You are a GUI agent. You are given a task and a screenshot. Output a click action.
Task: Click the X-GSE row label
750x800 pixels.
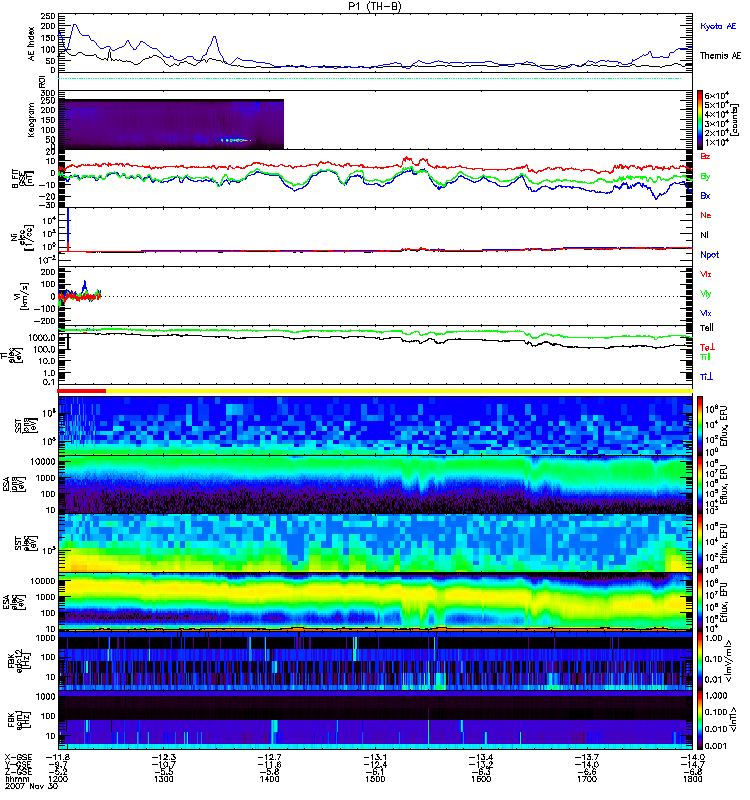(x=18, y=757)
